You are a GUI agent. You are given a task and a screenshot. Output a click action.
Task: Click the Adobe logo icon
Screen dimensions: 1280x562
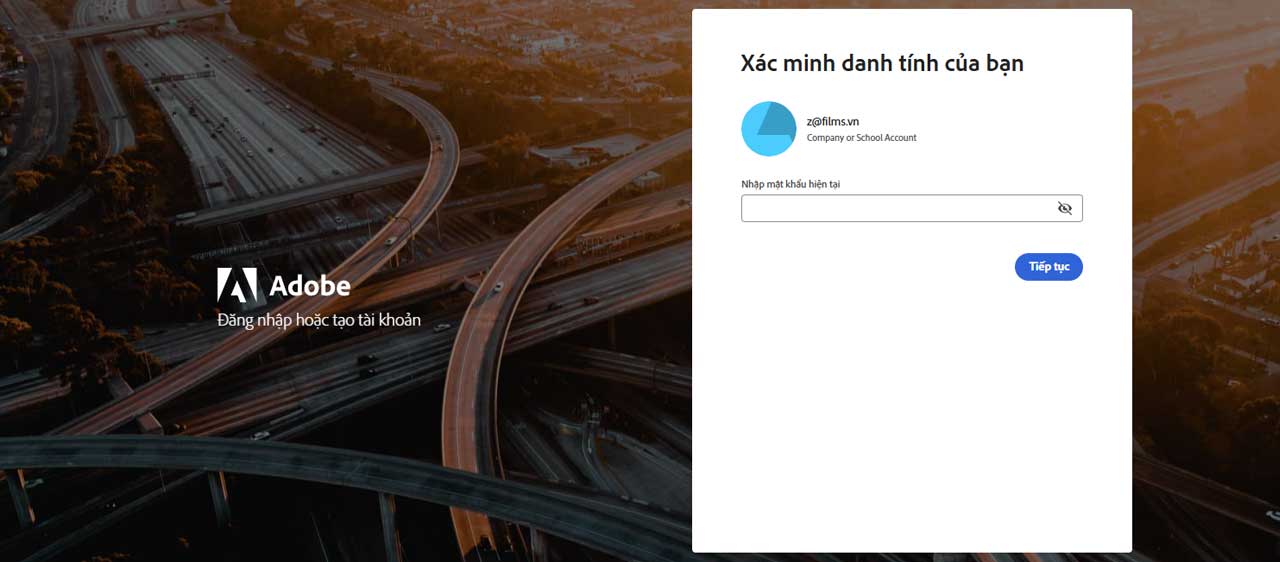[x=236, y=285]
